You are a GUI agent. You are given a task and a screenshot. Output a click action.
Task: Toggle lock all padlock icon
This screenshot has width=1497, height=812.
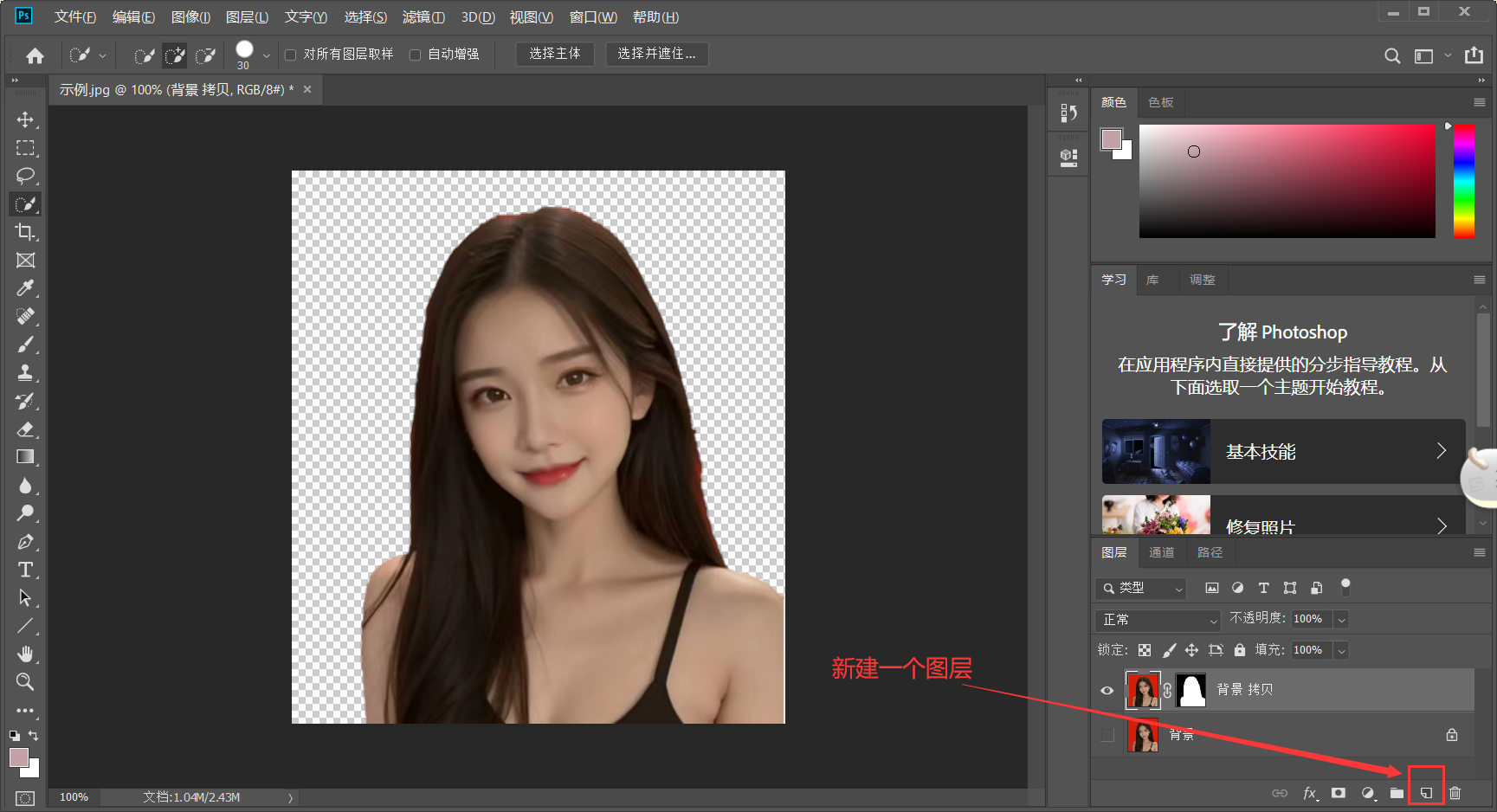click(1240, 650)
